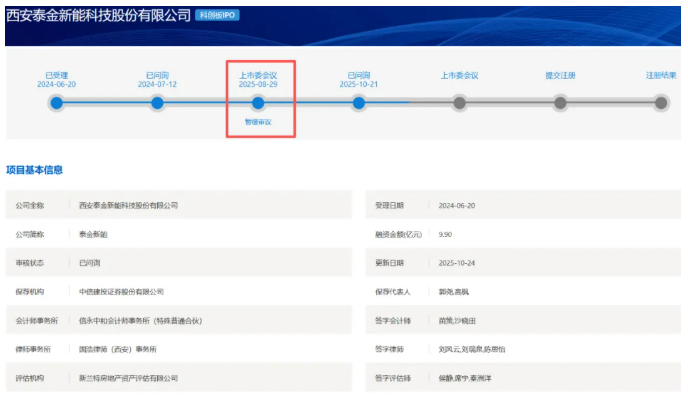Click the sponsor 中信建投证券股份有限公司
688x400 pixels.
pos(121,291)
